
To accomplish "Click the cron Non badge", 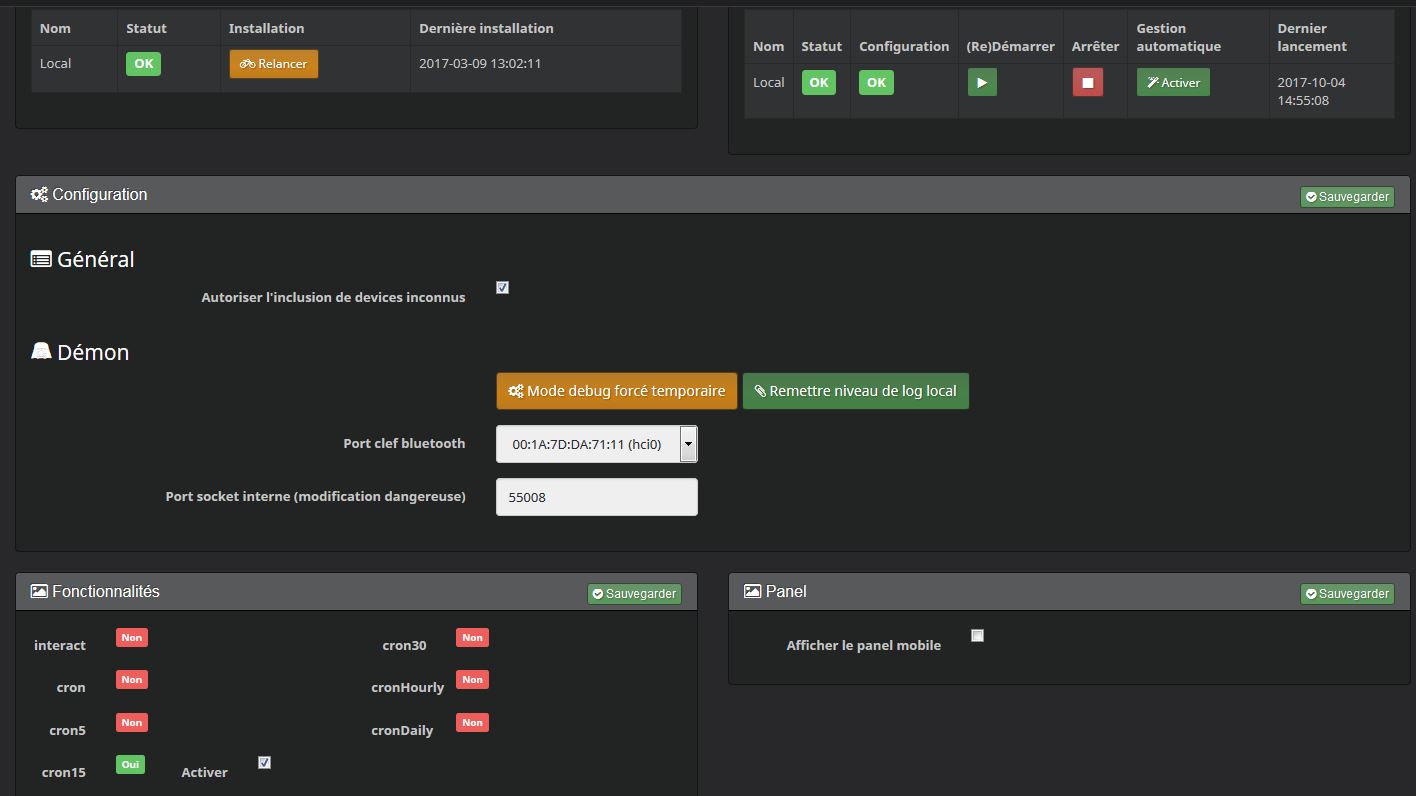I will pos(132,680).
